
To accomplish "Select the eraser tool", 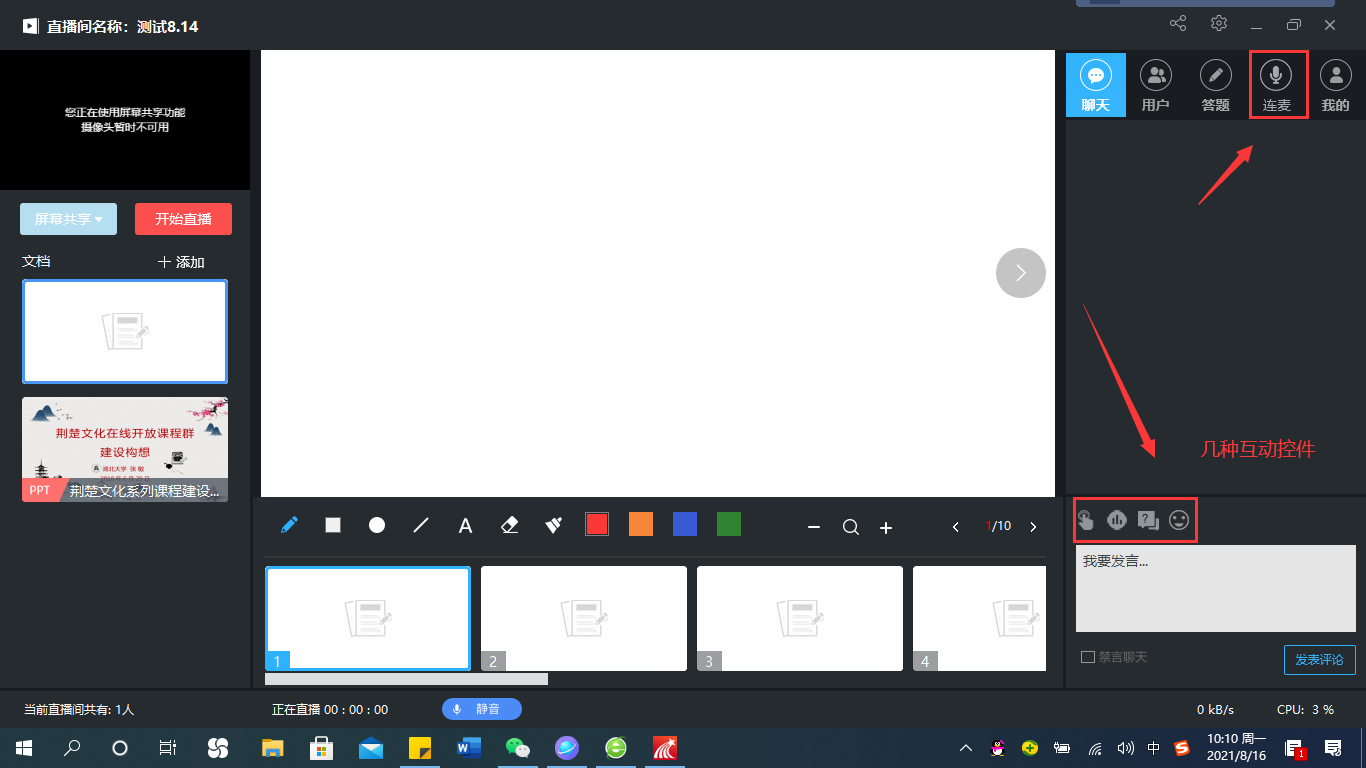I will click(x=509, y=525).
